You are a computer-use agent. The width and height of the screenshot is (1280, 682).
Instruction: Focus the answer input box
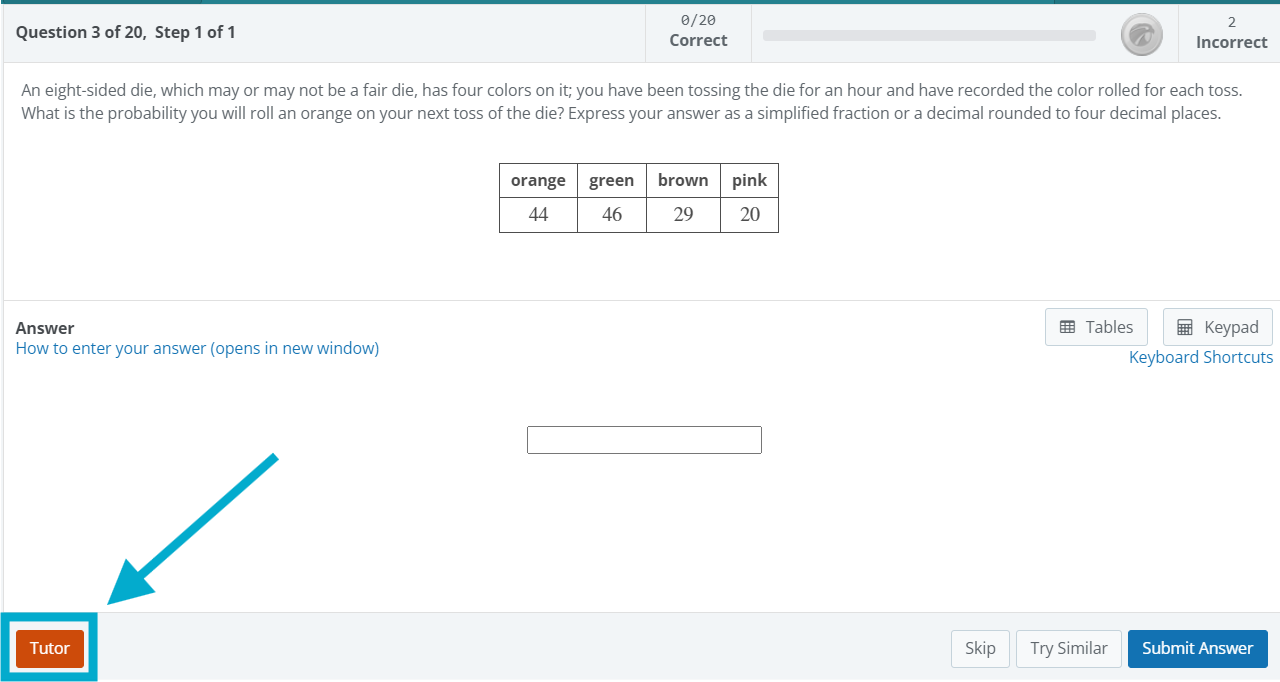click(644, 440)
